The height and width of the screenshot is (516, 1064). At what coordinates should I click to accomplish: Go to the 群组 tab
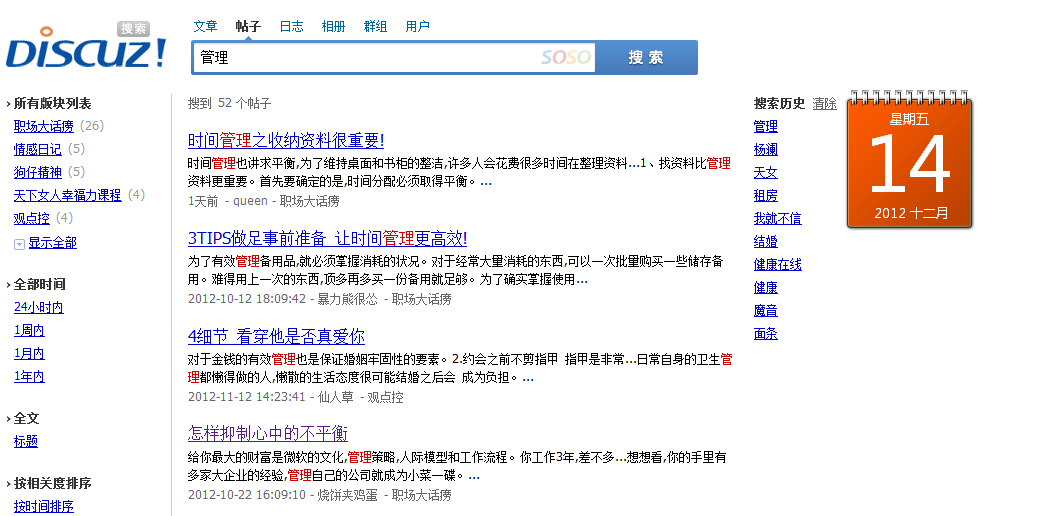pos(375,26)
